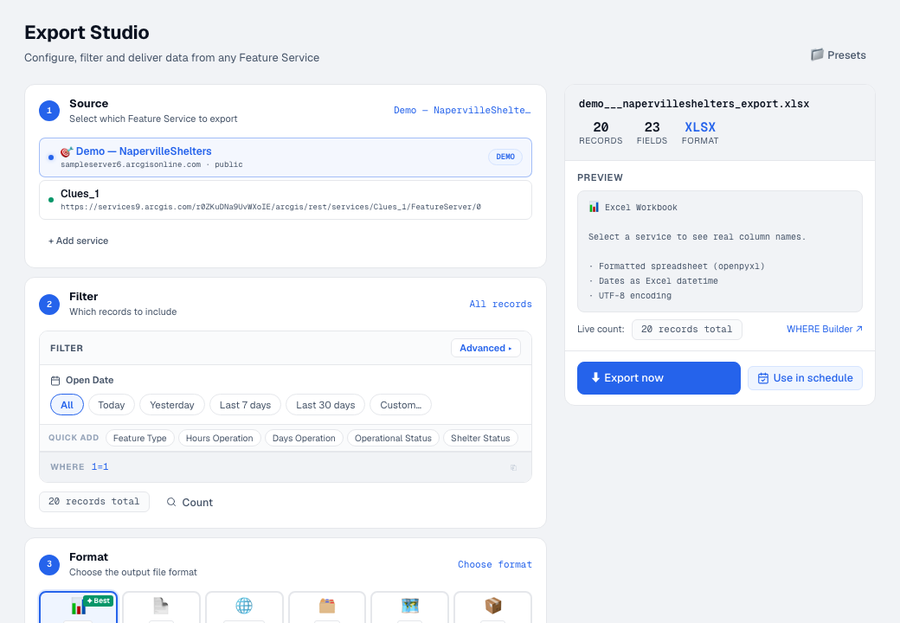The height and width of the screenshot is (623, 900).
Task: Click the sampleserver6.arcgisonline.com · public text
Action: pos(152,164)
